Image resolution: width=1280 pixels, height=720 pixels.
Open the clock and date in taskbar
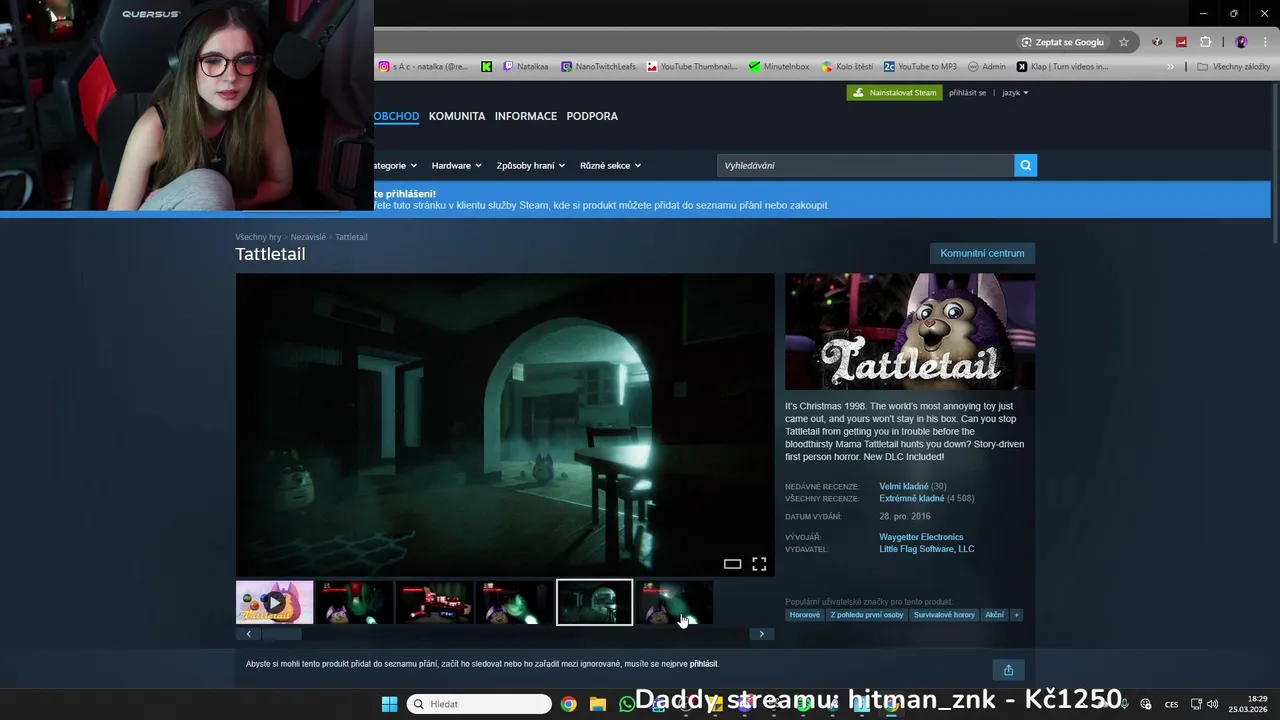[1249, 704]
